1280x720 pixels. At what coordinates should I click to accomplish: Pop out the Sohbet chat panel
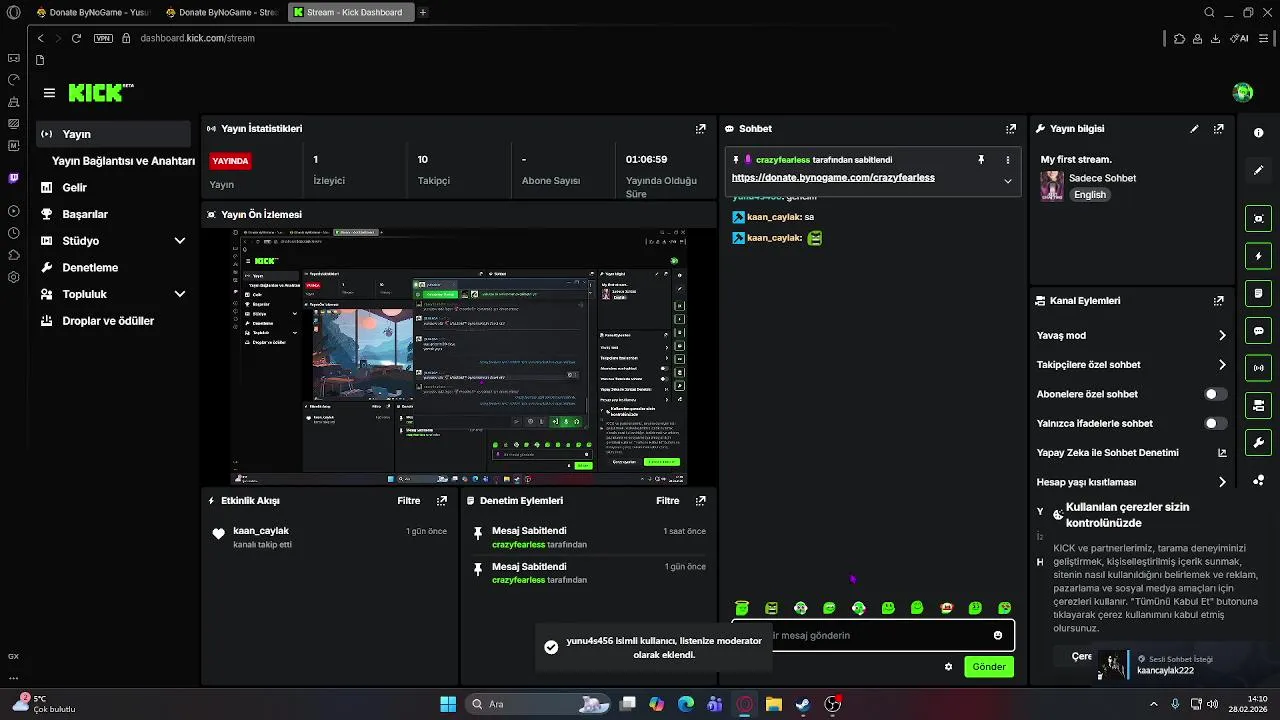pos(1011,129)
